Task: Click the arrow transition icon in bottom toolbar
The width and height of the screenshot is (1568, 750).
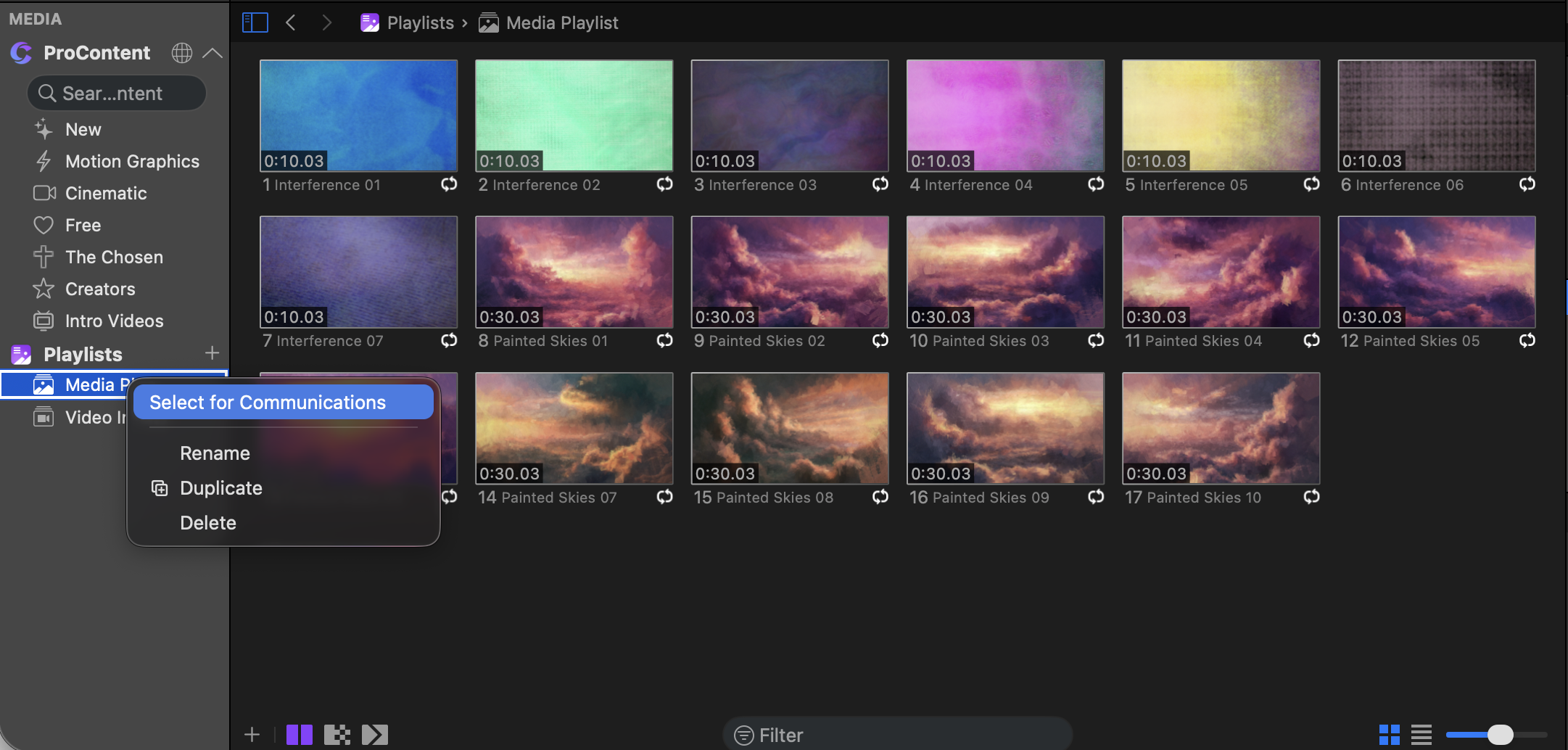Action: click(375, 735)
